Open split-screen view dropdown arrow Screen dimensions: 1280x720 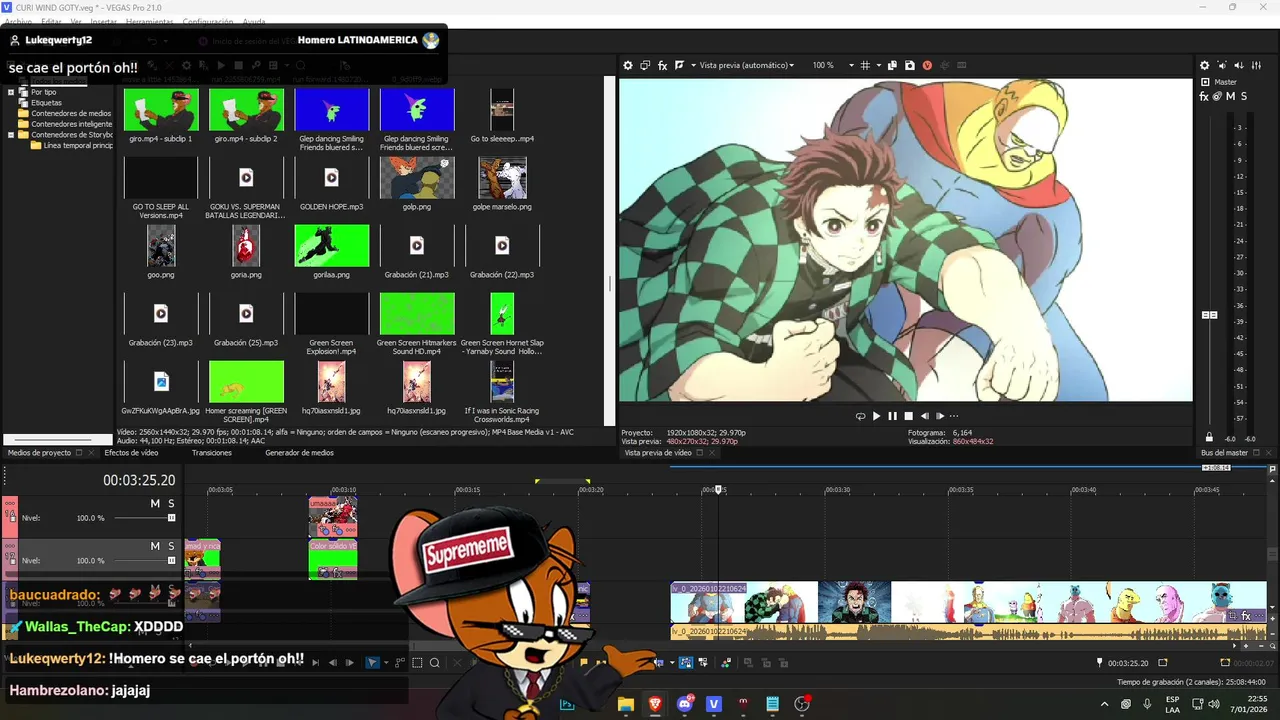693,65
